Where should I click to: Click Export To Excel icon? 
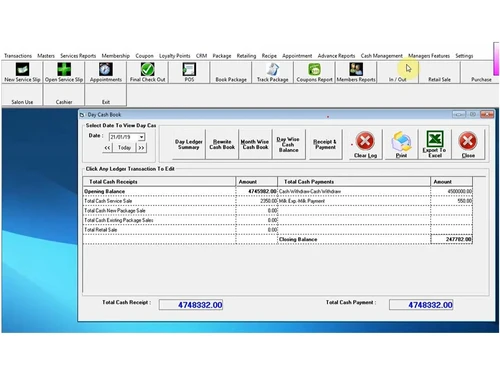(435, 139)
